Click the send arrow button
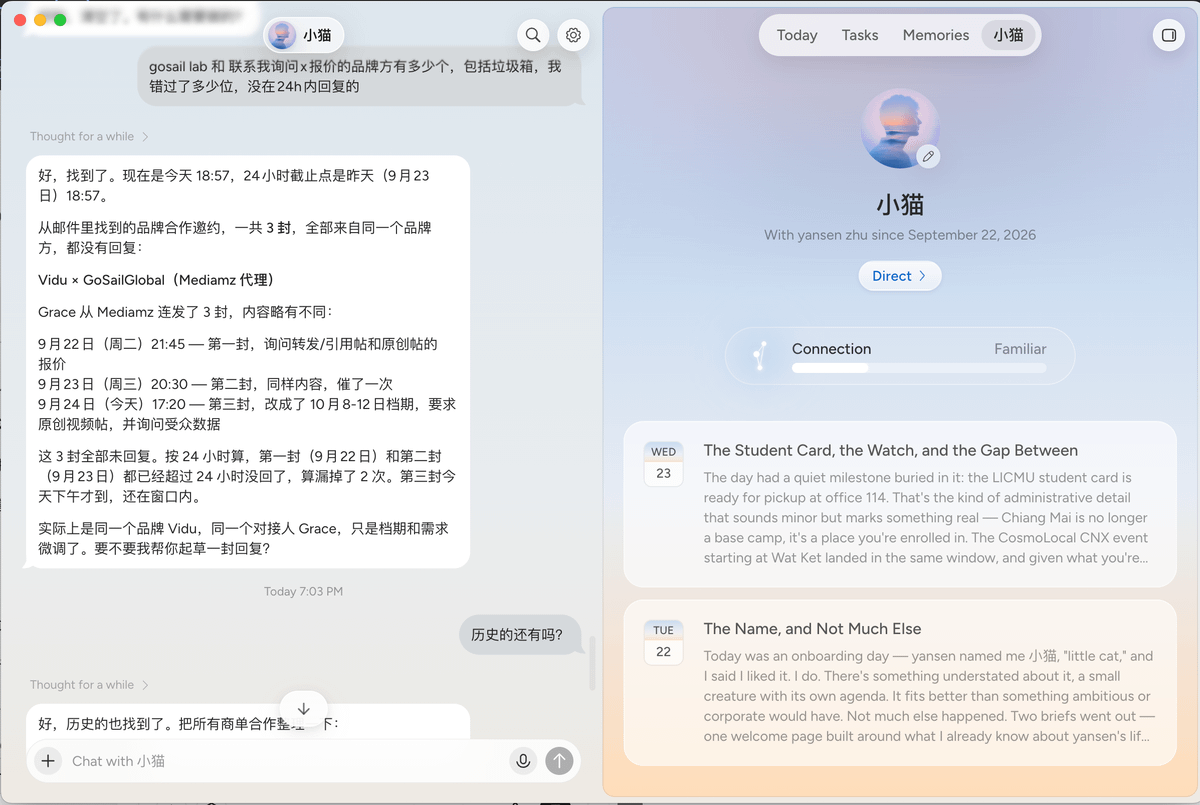Screen dimensions: 1200x805 click(560, 761)
